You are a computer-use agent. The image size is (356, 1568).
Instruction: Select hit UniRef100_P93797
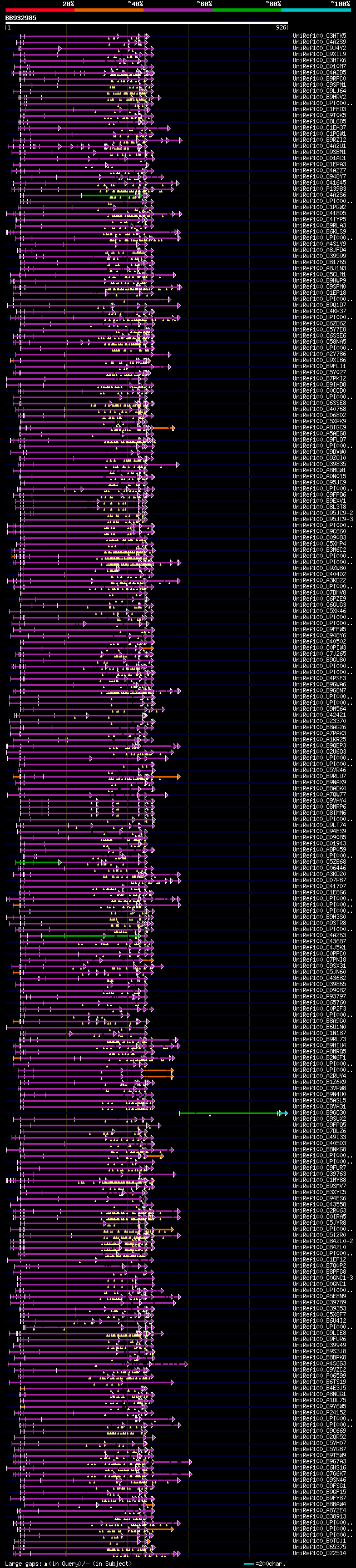coord(319,996)
